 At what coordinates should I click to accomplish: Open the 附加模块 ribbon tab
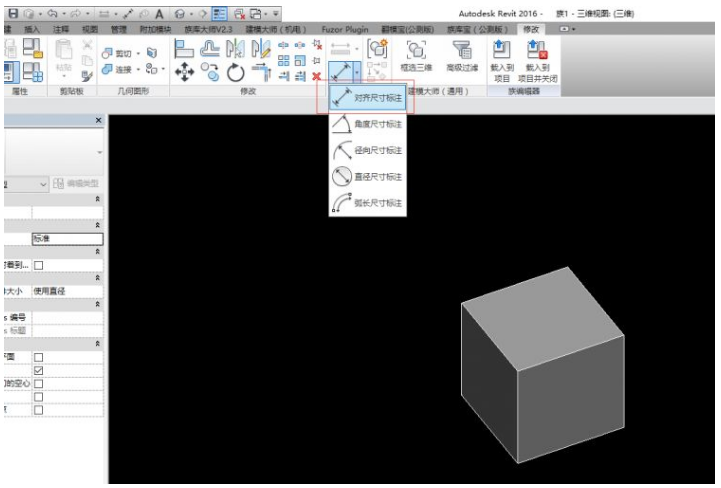[154, 29]
